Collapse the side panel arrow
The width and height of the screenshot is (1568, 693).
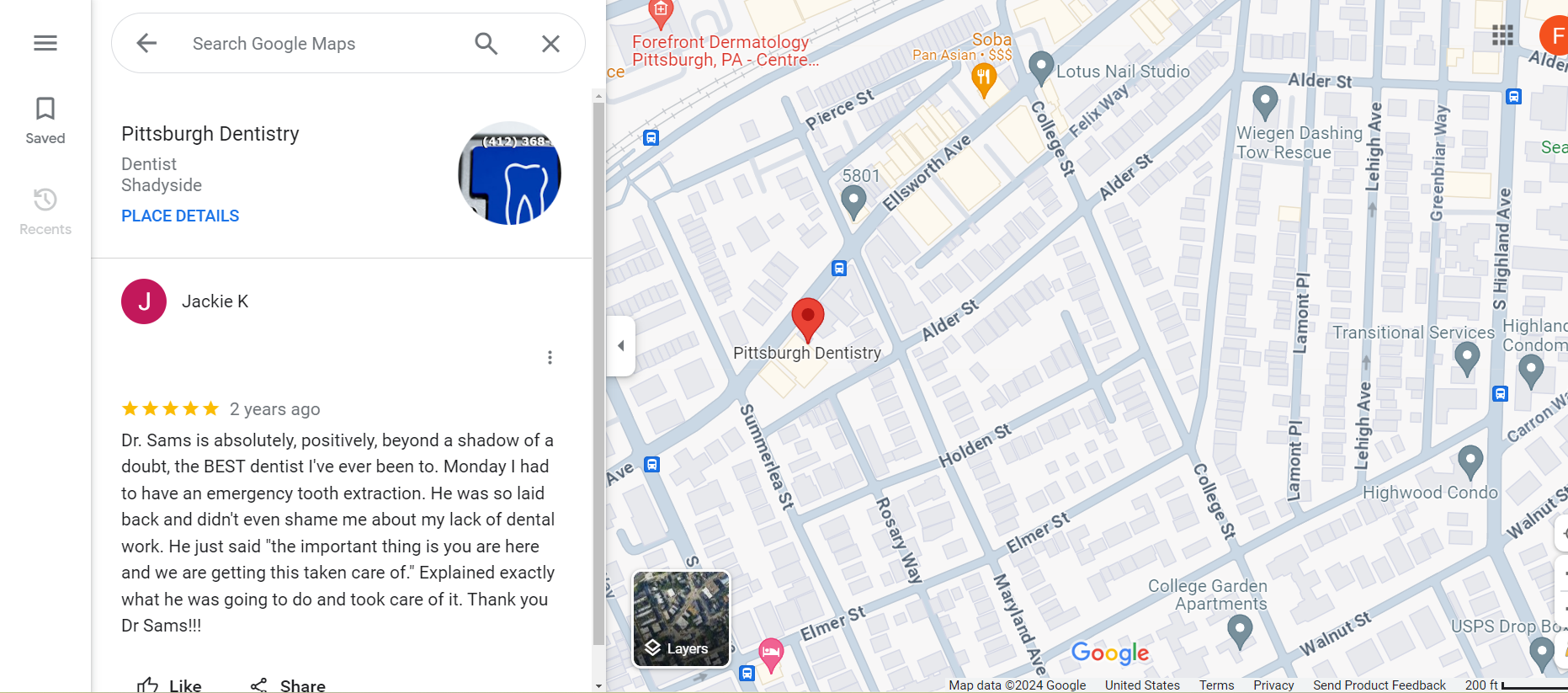621,345
